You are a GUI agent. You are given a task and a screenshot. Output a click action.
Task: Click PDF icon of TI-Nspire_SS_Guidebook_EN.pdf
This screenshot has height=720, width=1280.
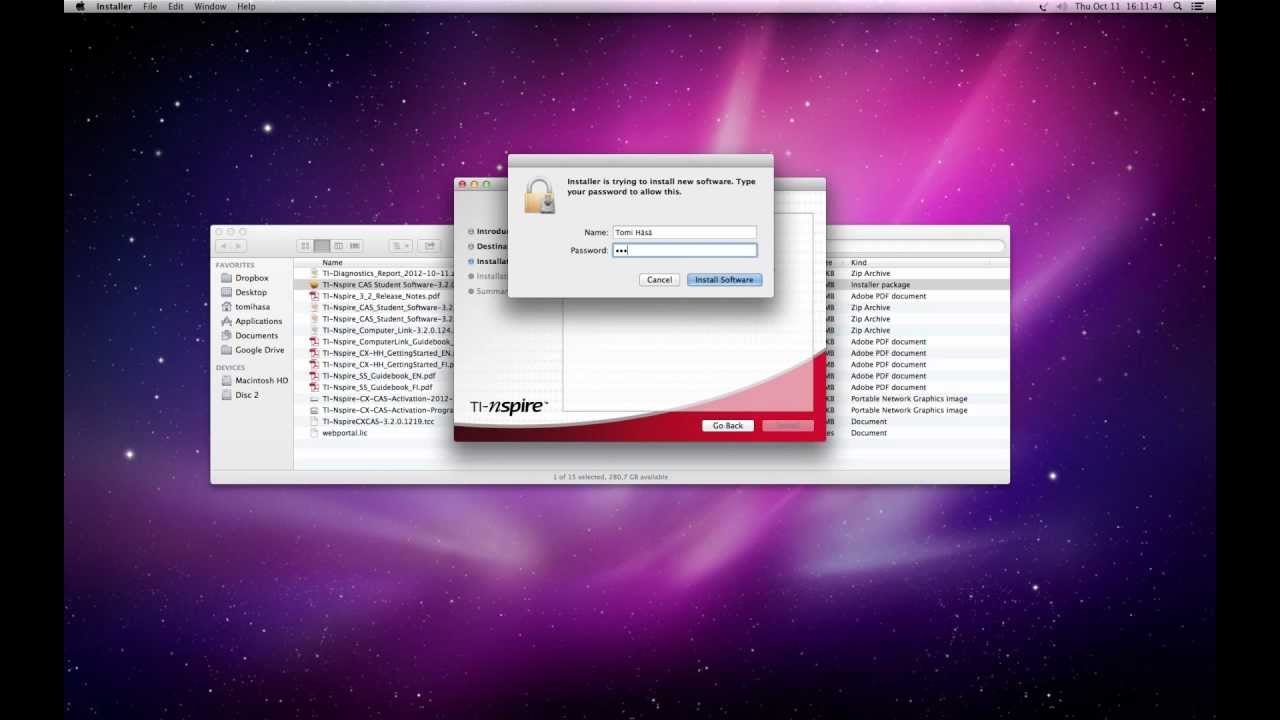click(x=314, y=376)
